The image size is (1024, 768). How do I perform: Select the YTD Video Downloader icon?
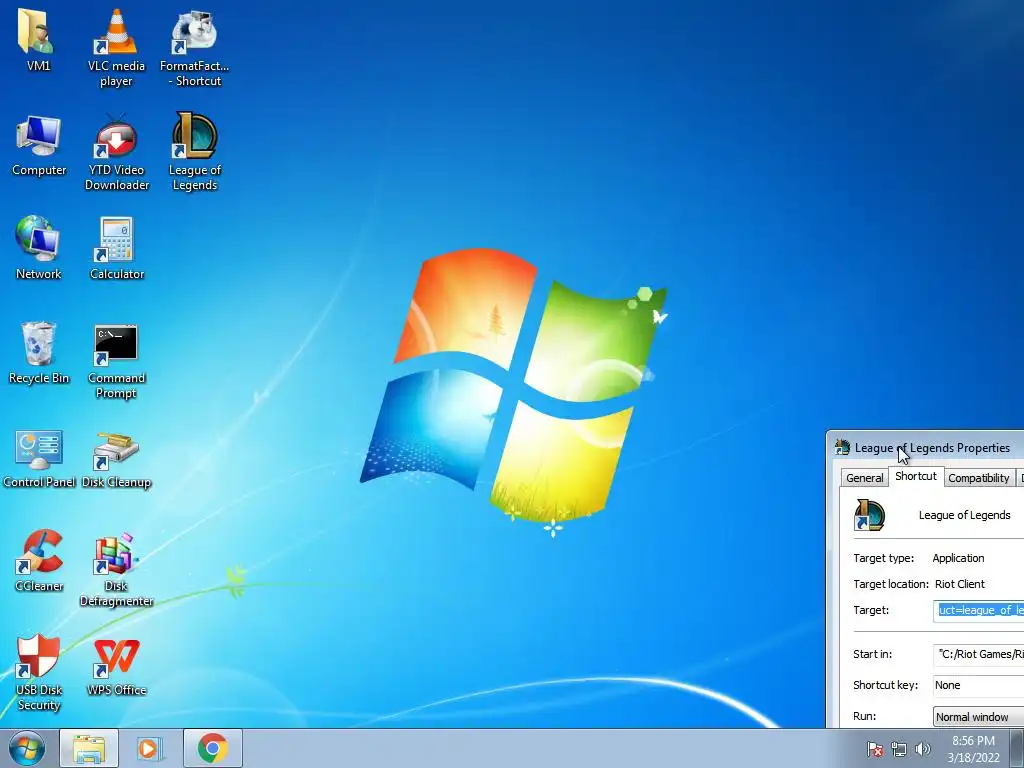[x=116, y=152]
